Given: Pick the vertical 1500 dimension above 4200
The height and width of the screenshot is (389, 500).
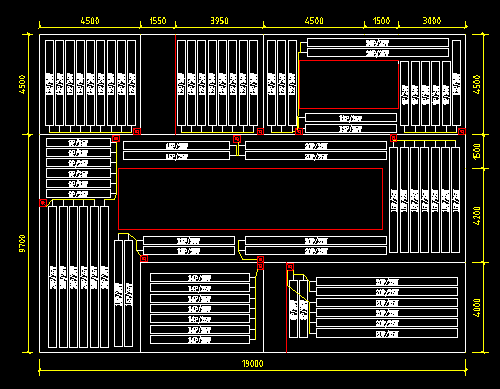Looking at the screenshot, I should click(x=477, y=151).
